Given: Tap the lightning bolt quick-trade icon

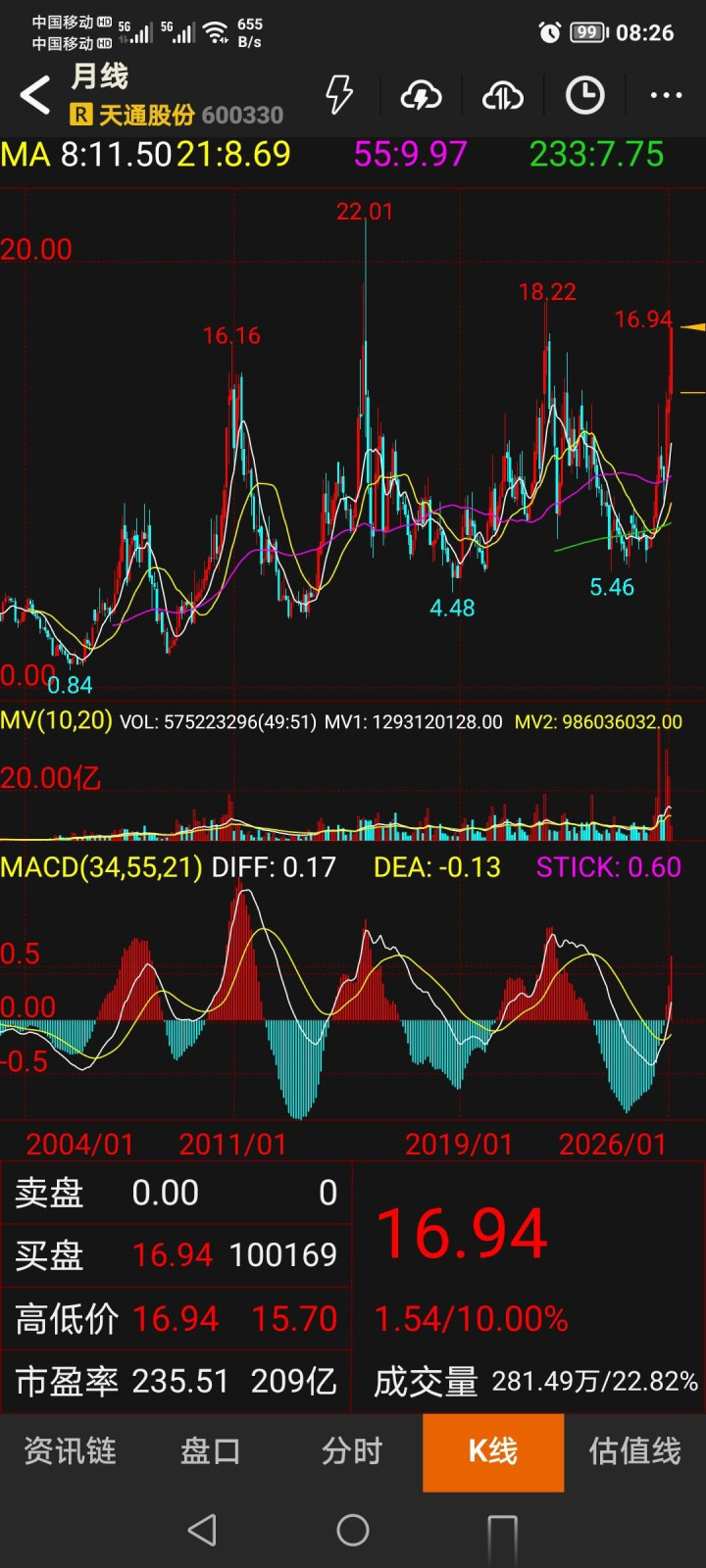Looking at the screenshot, I should click(x=339, y=95).
